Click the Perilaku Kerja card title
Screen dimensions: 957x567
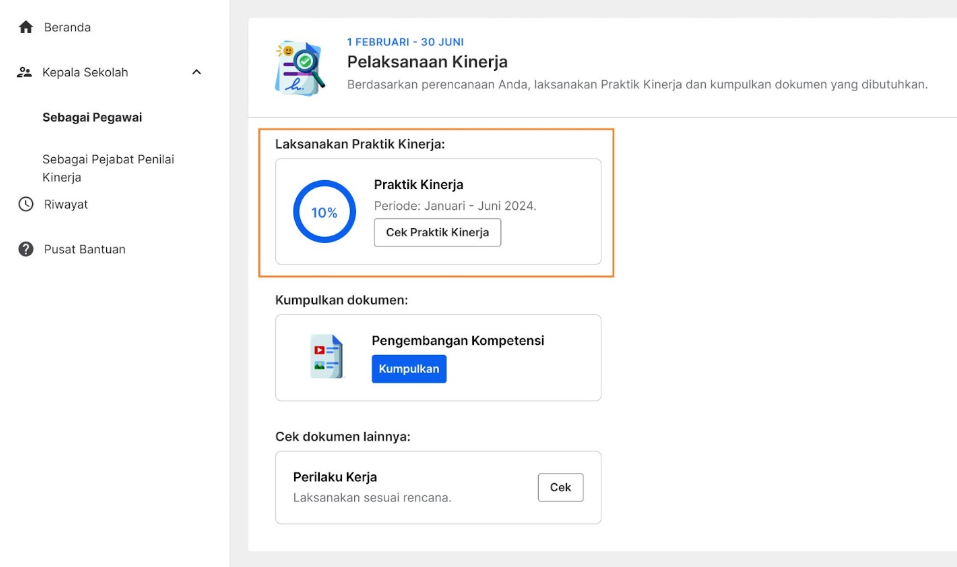tap(335, 477)
